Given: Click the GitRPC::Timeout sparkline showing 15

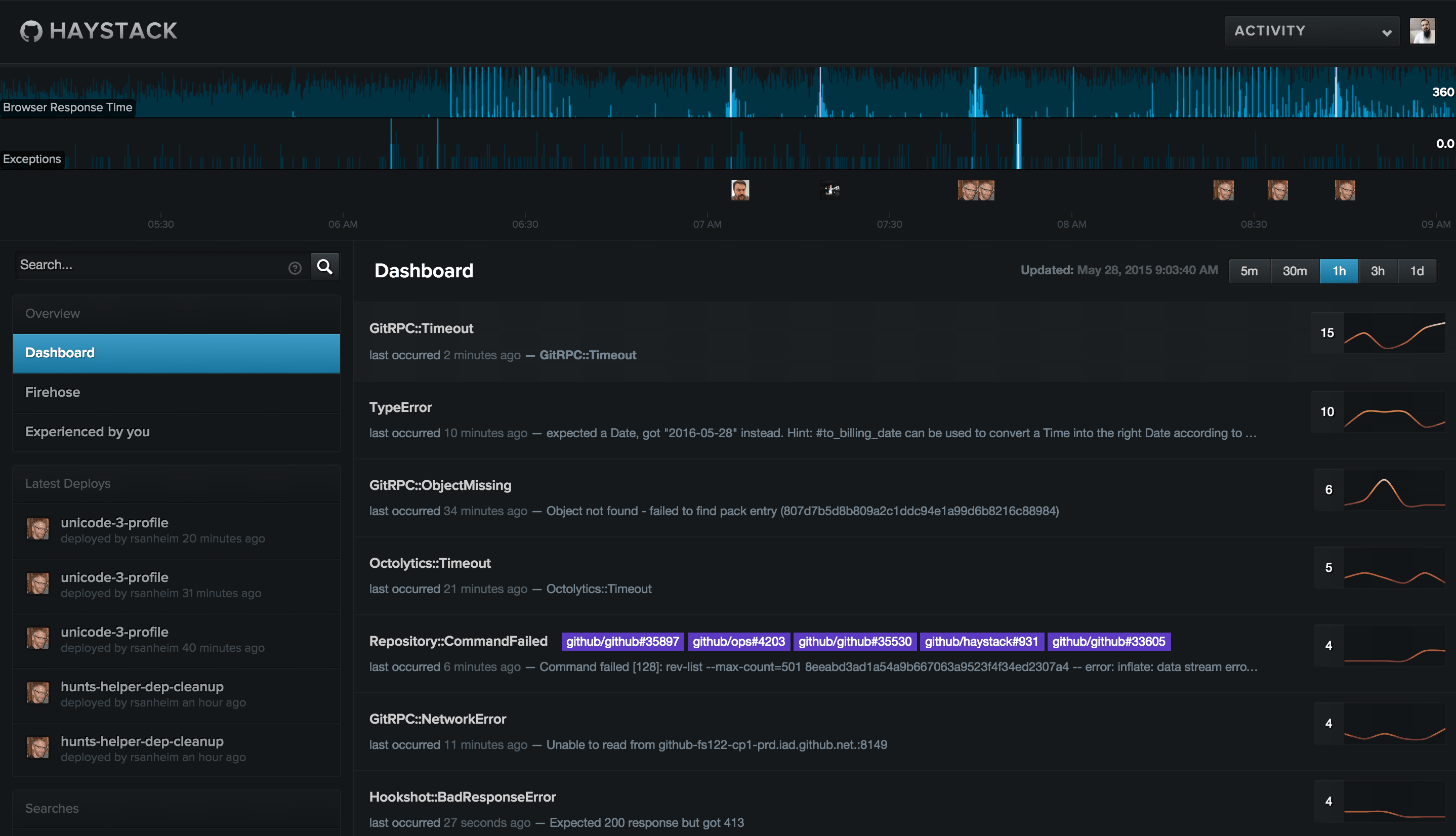Looking at the screenshot, I should pyautogui.click(x=1395, y=333).
